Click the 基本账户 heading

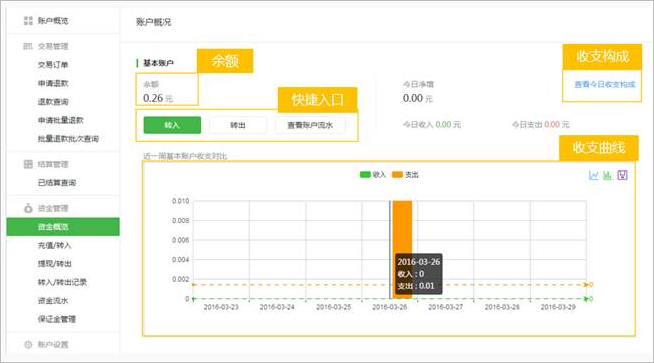[158, 63]
